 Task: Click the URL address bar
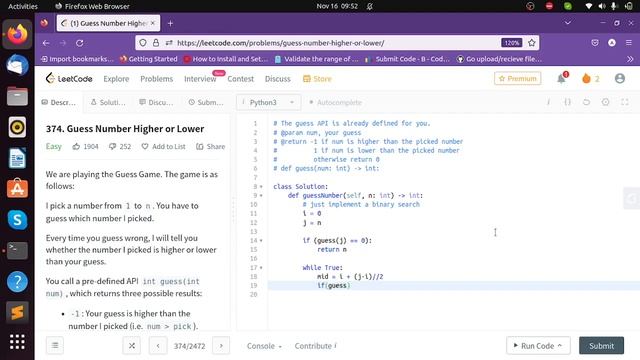tap(337, 43)
